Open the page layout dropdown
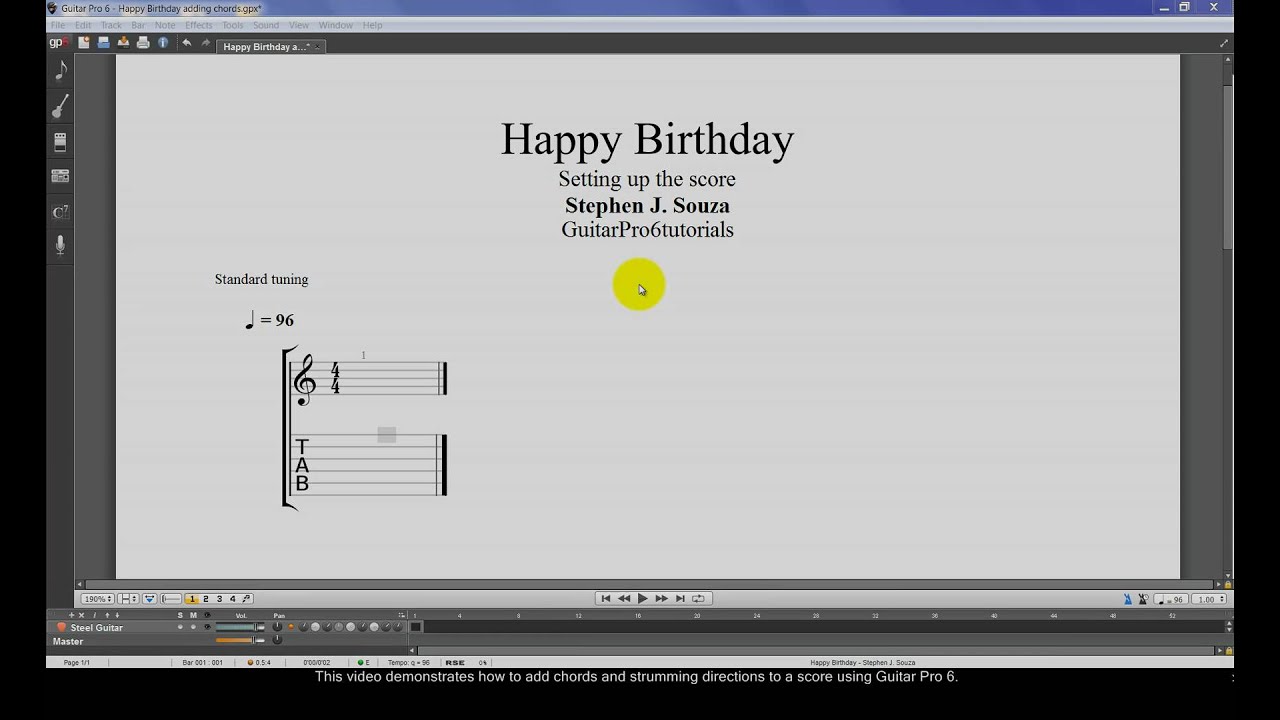 [x=129, y=599]
